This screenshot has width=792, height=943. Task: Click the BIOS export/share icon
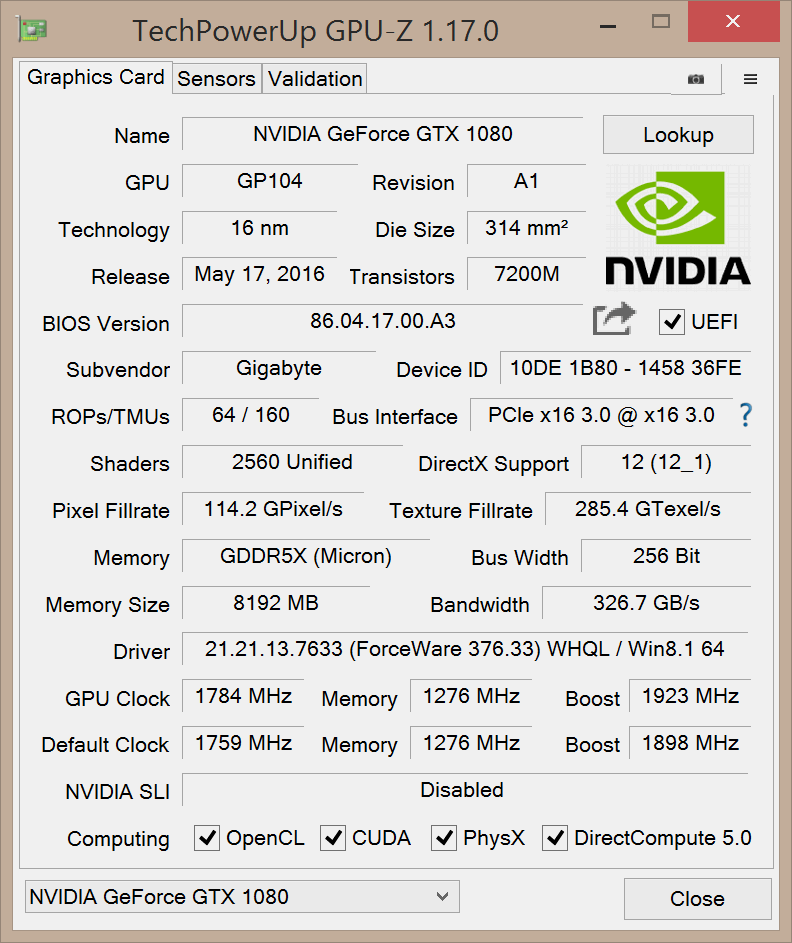coord(613,320)
